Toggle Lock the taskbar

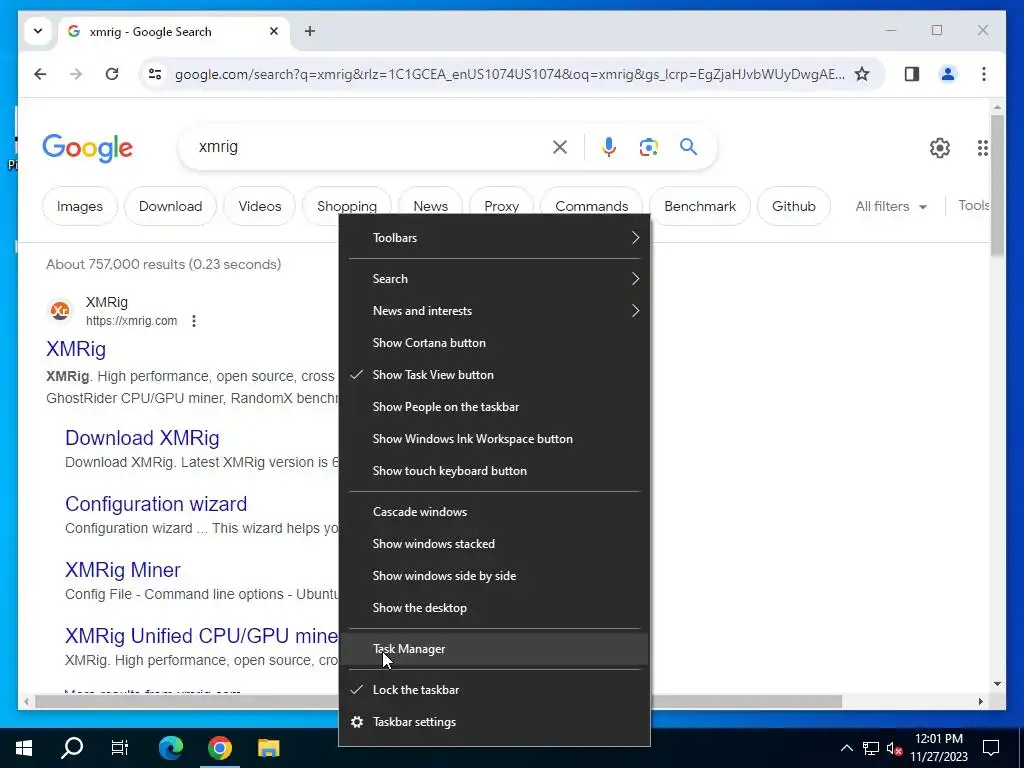point(494,690)
